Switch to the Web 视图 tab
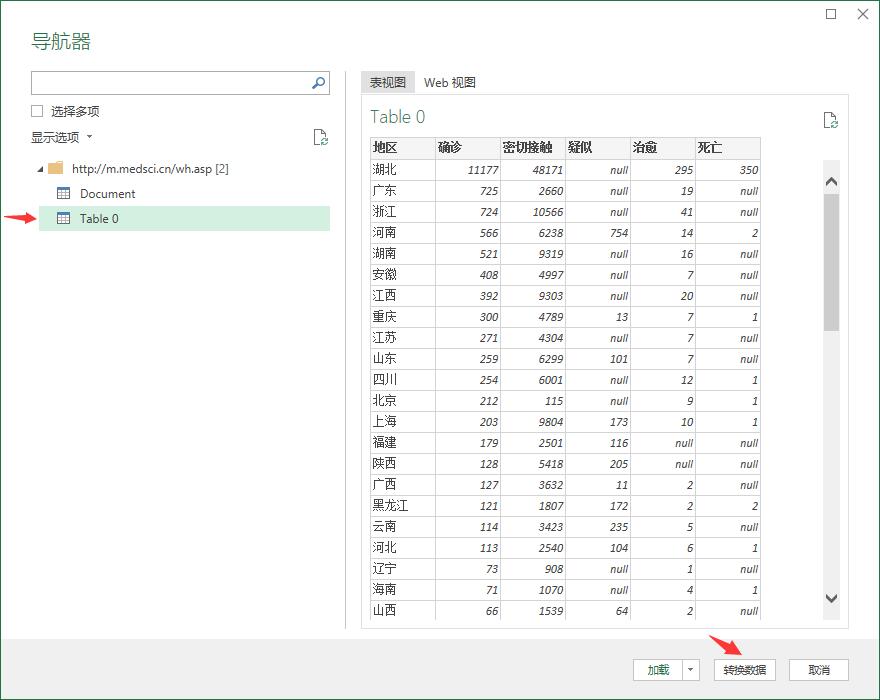 click(x=449, y=83)
